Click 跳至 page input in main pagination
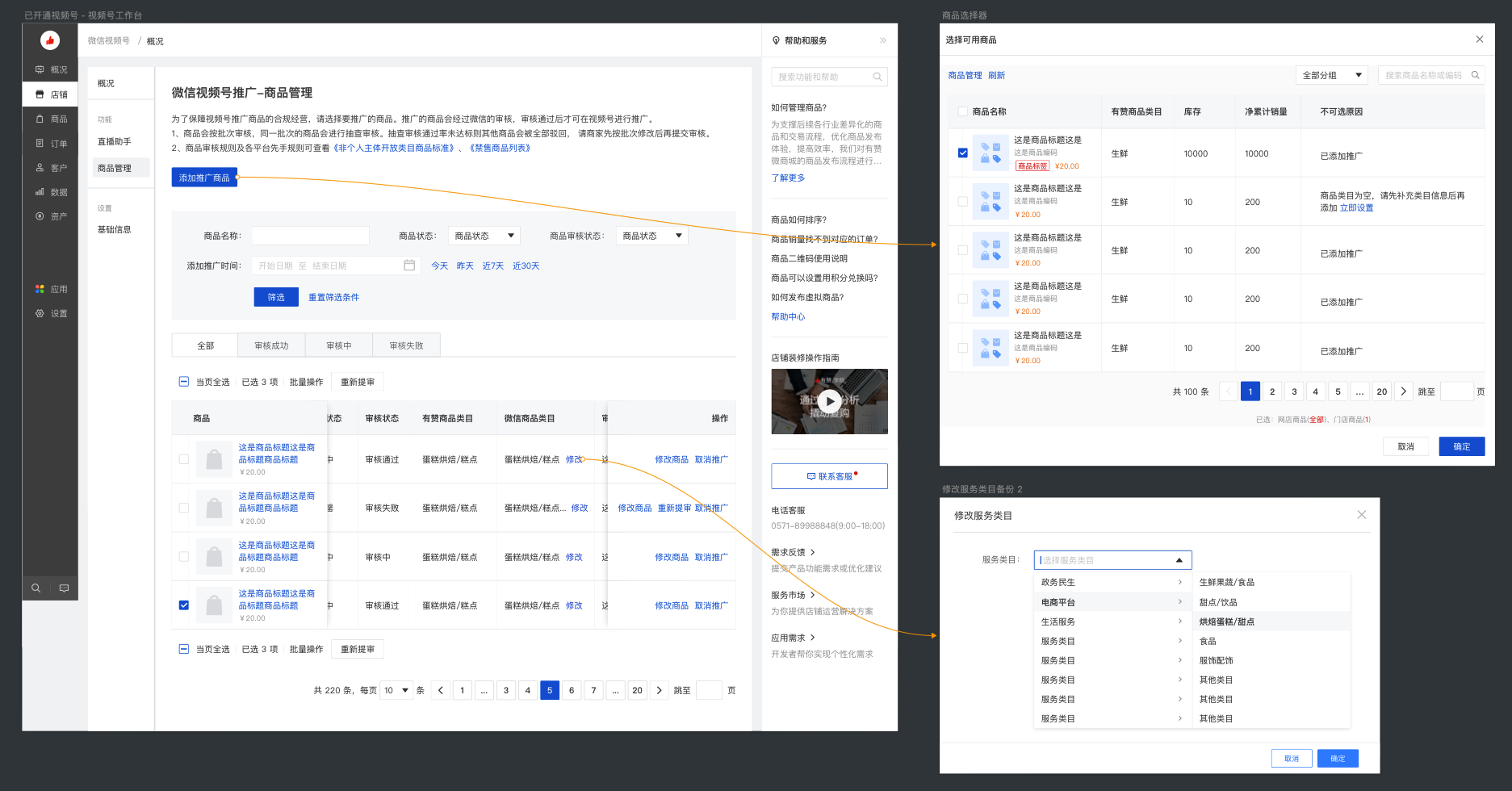Viewport: 1512px width, 791px height. click(709, 690)
